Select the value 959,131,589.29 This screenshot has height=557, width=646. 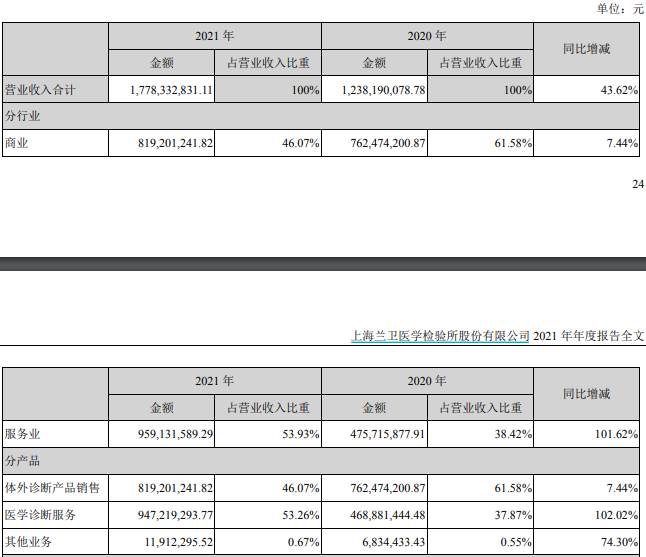click(175, 434)
